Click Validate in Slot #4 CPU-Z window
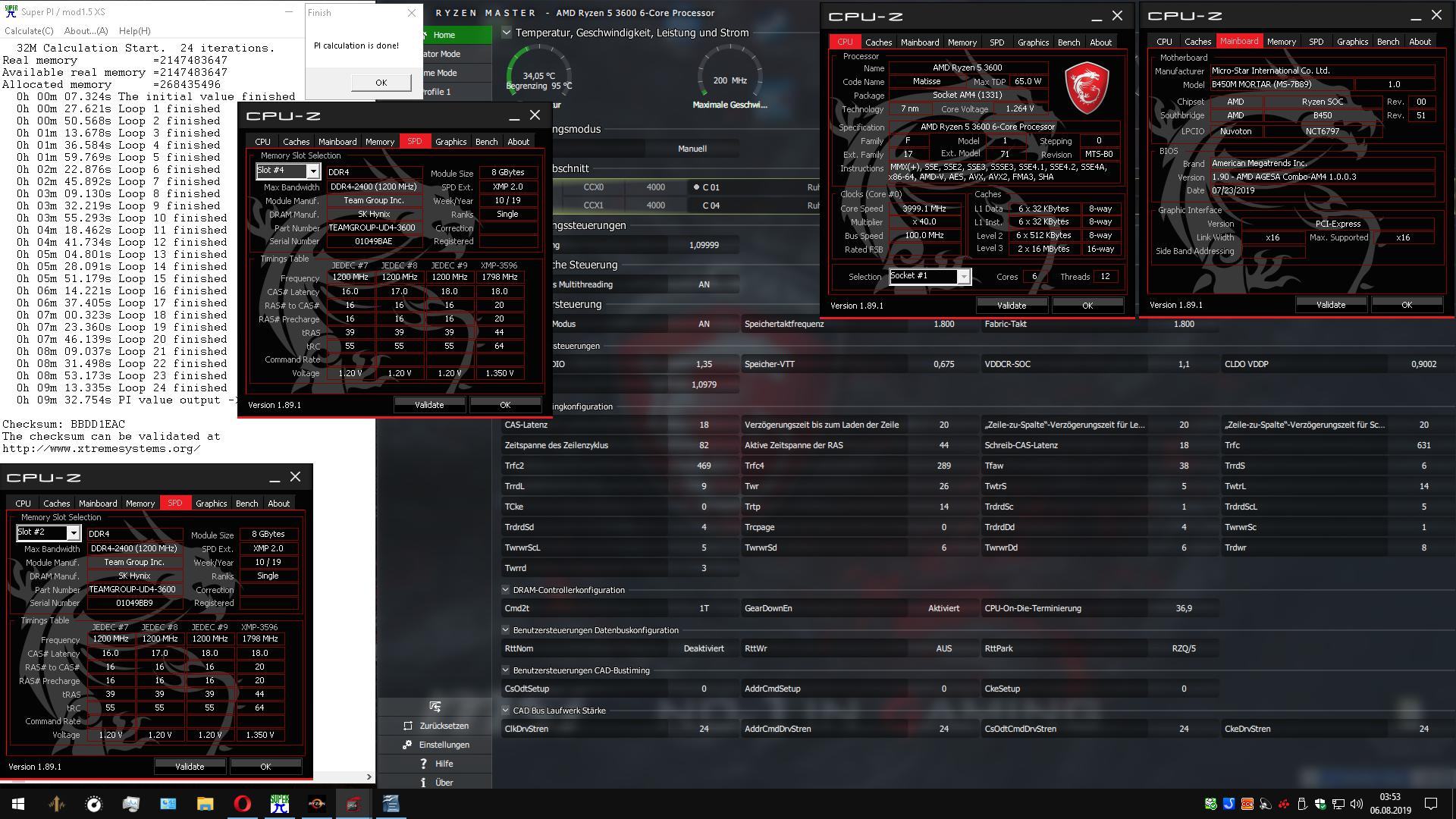This screenshot has height=819, width=1456. 429,405
